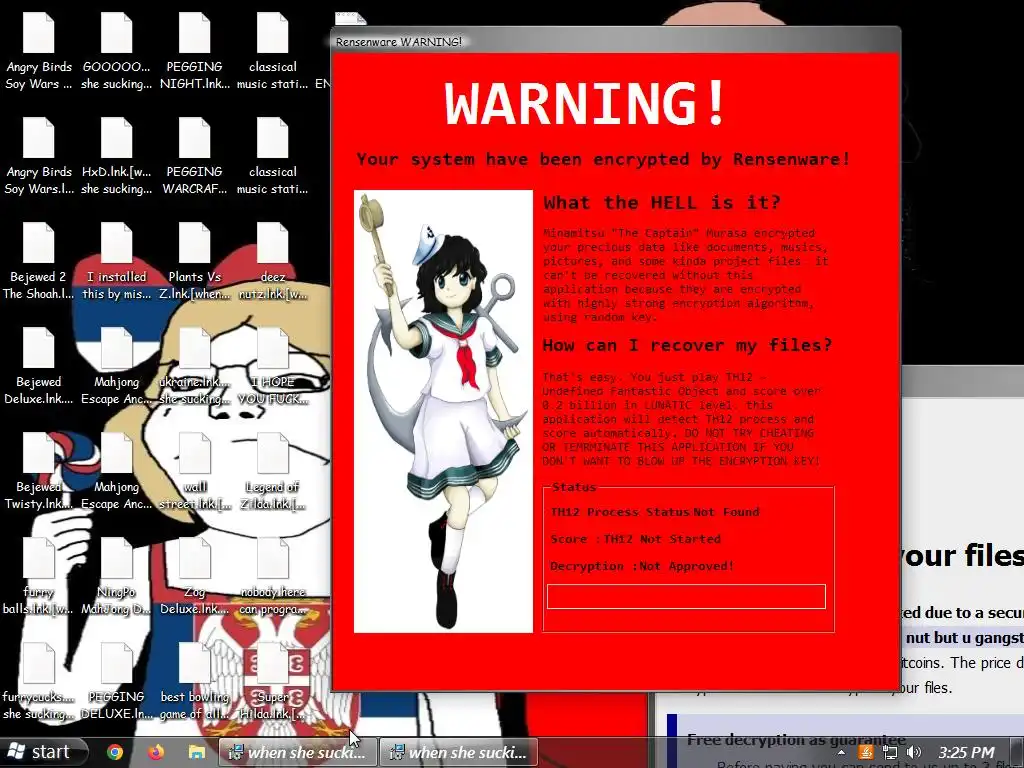Select the 'Bejewed Deluxe.lnk' desktop icon

tap(39, 368)
